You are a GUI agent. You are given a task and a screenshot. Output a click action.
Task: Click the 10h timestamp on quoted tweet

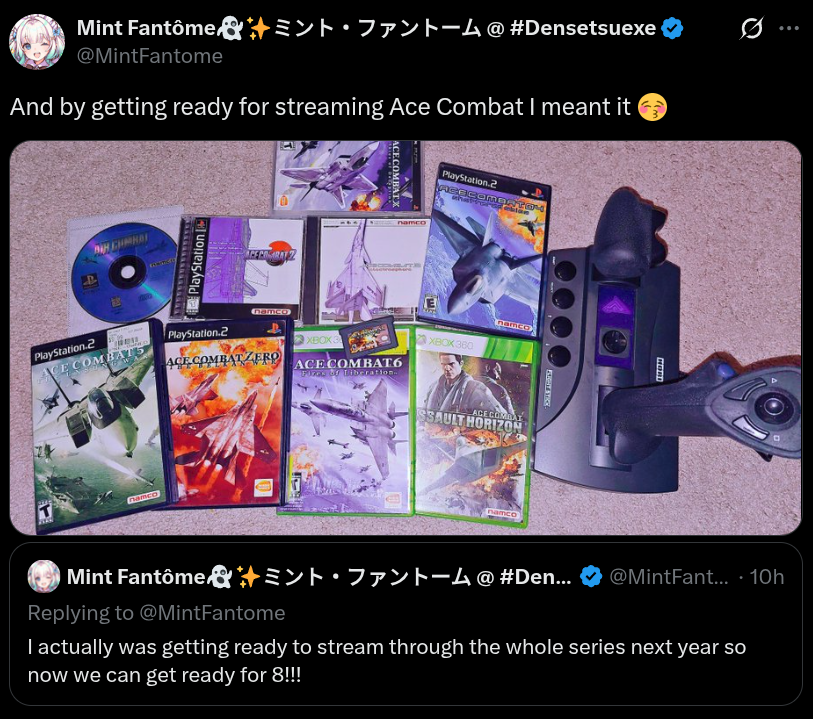click(x=766, y=577)
